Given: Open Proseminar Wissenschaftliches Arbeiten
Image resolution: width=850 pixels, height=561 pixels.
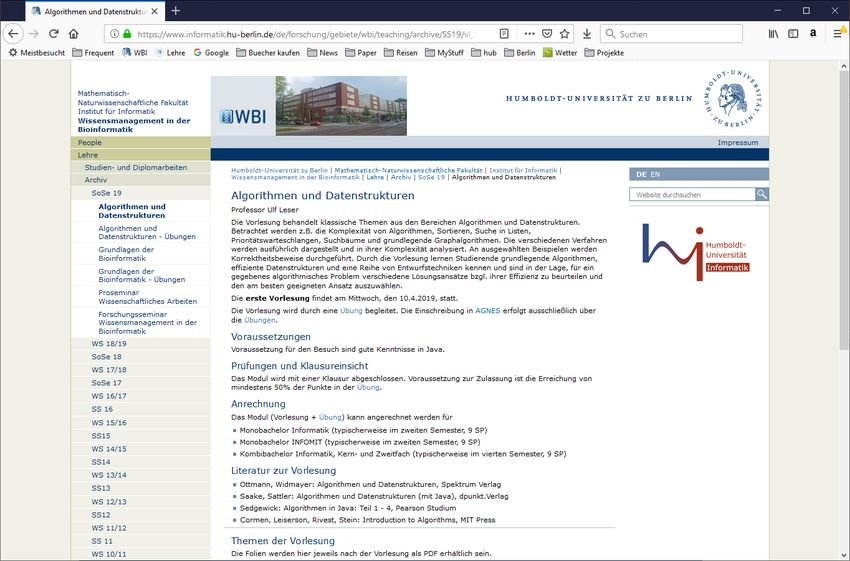Looking at the screenshot, I should [147, 296].
